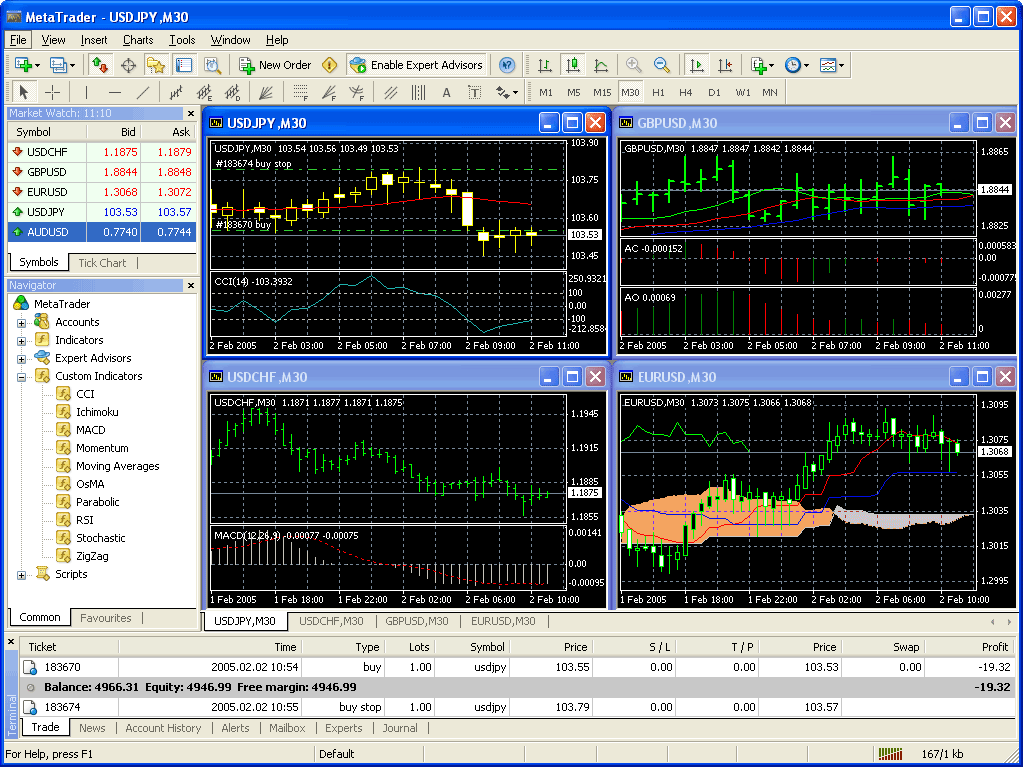Switch to the H1 timeframe
1023x767 pixels.
point(659,92)
